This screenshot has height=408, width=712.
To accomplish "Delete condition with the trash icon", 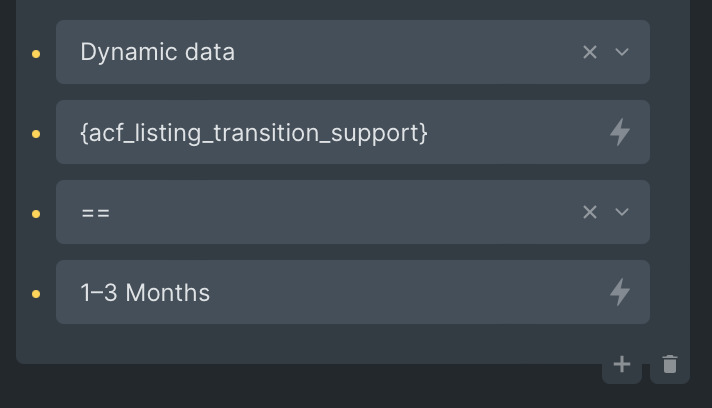I will (x=670, y=365).
